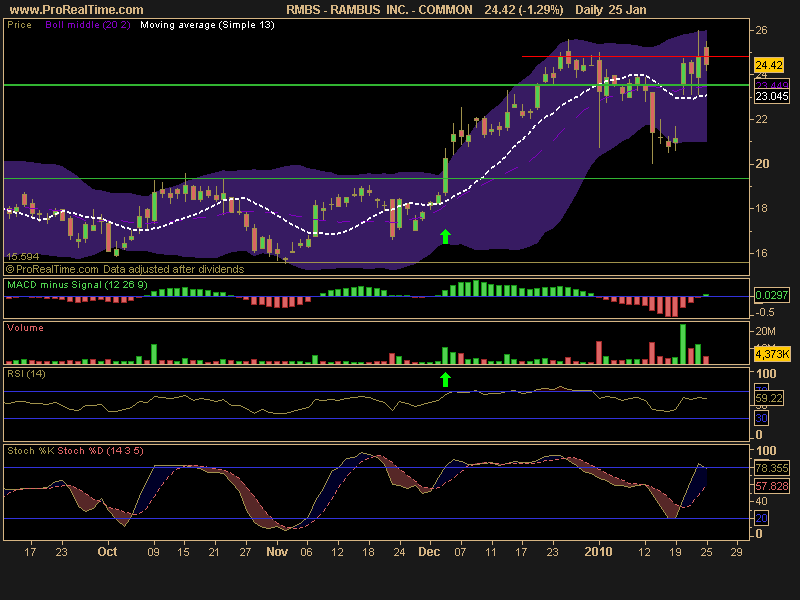This screenshot has width=800, height=600.
Task: Click the RSI (14) panel label
Action: coord(26,374)
